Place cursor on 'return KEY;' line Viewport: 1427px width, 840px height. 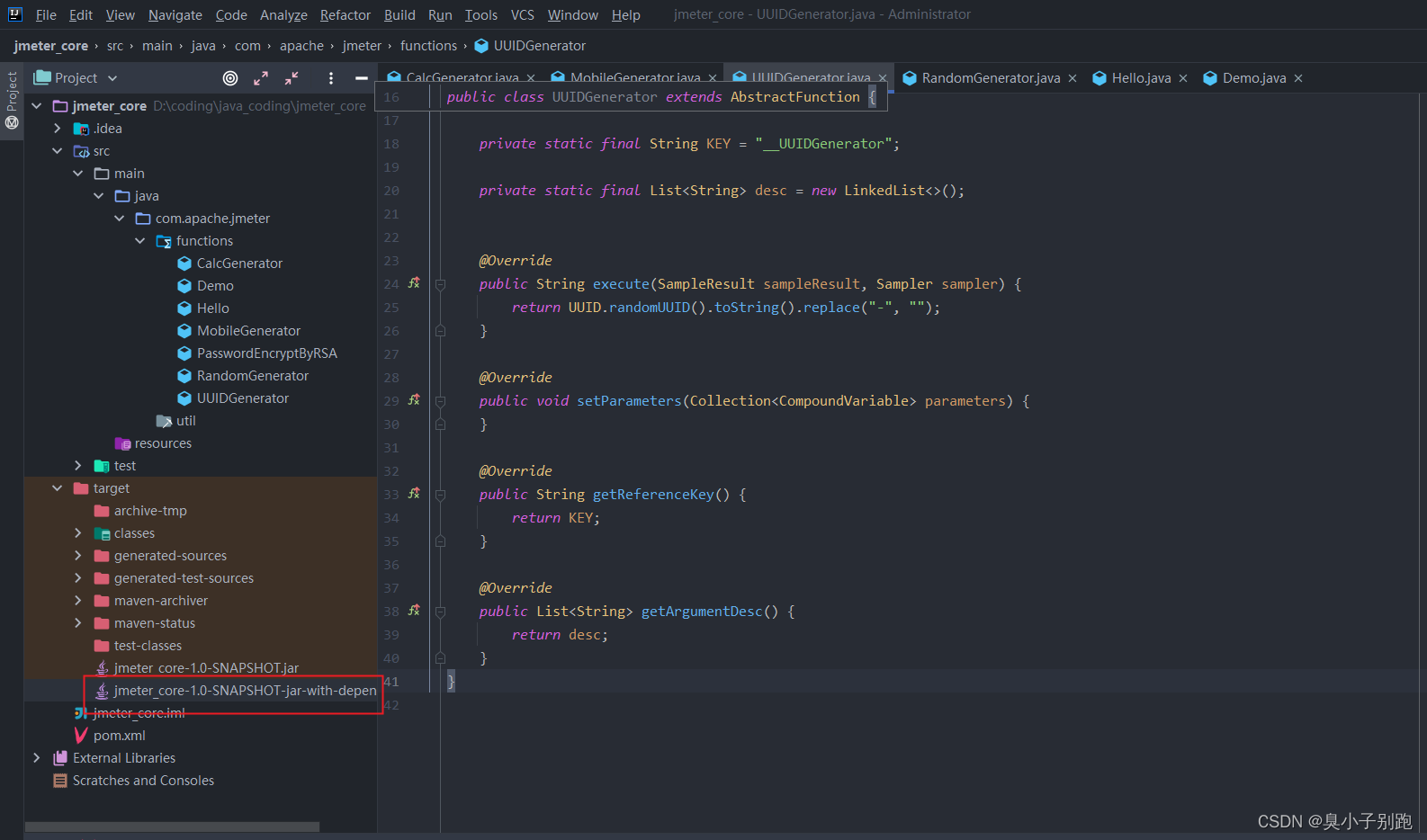click(555, 518)
